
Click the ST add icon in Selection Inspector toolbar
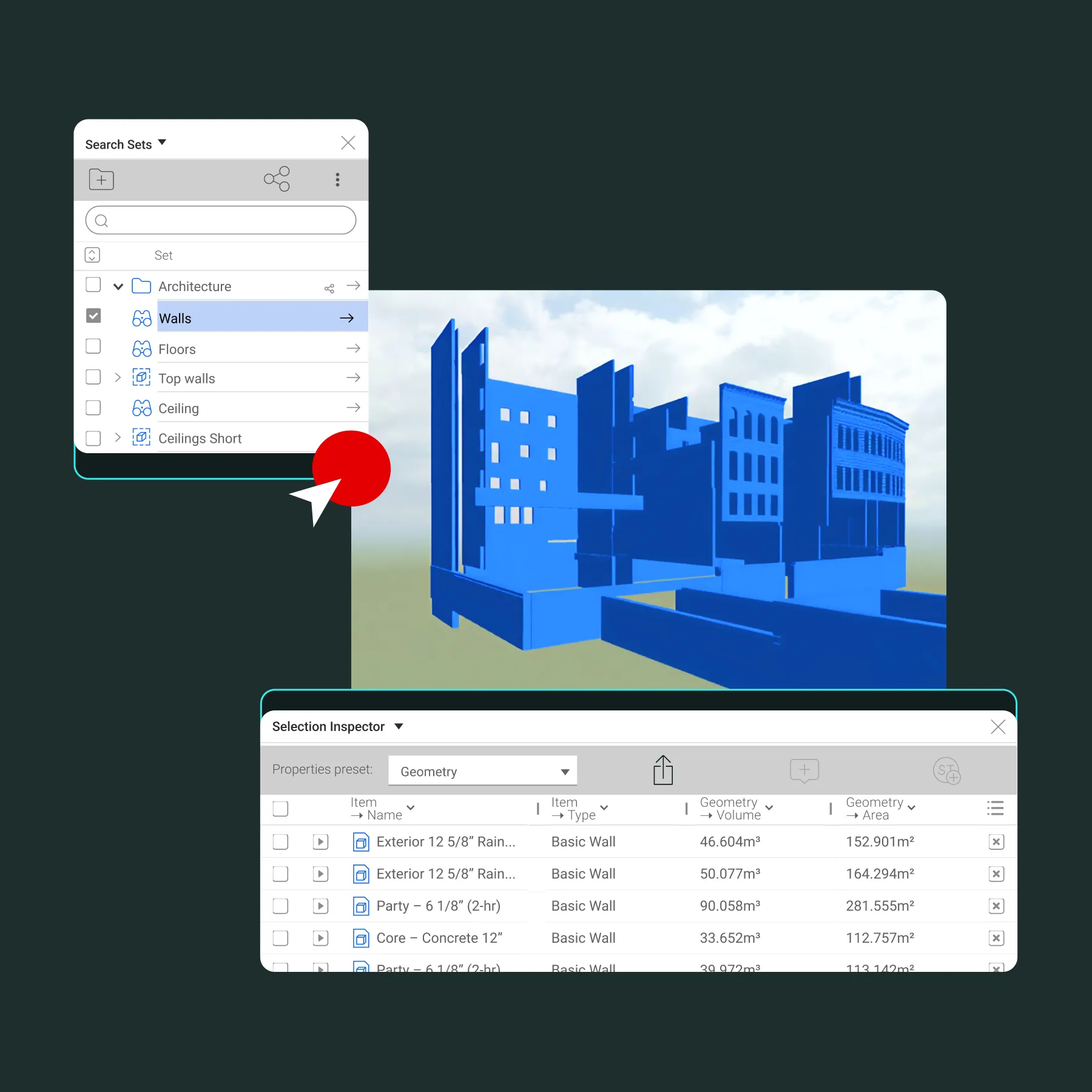pyautogui.click(x=946, y=770)
